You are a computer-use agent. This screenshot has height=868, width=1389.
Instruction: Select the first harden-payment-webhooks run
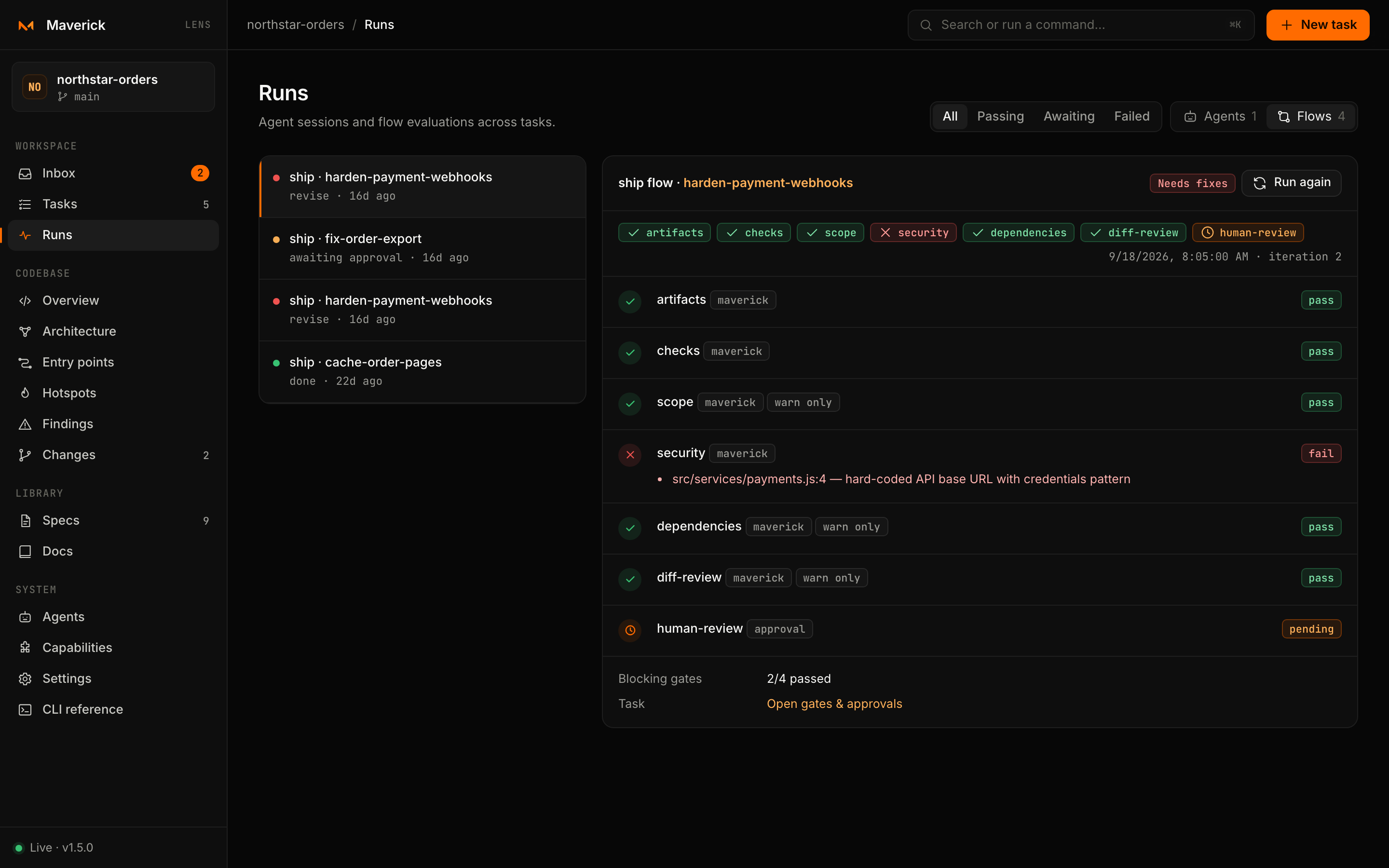[422, 186]
